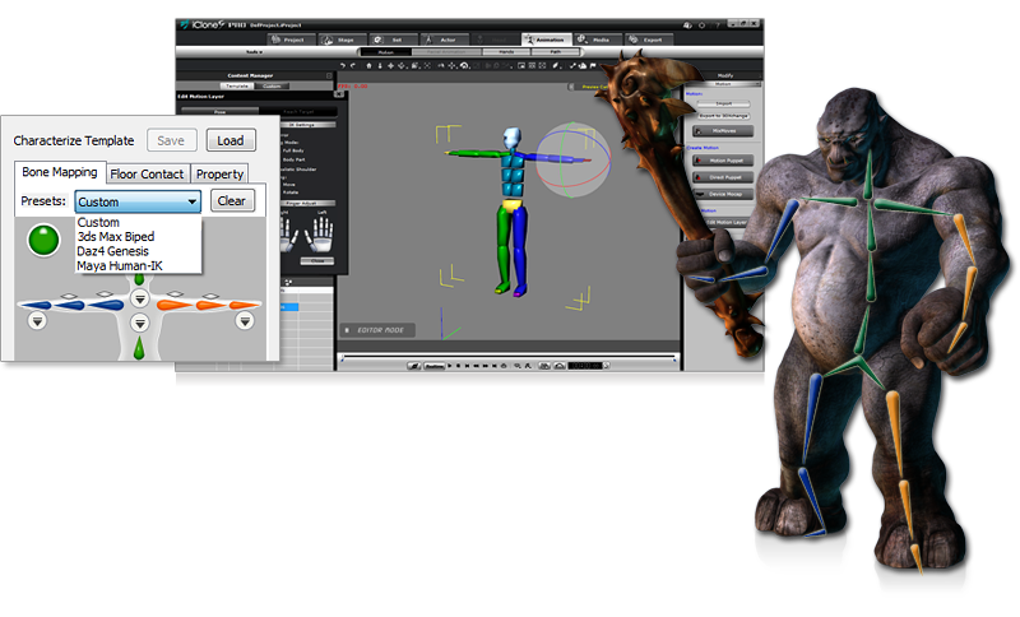1020x617 pixels.
Task: Click the help question mark icon
Action: pos(718,25)
